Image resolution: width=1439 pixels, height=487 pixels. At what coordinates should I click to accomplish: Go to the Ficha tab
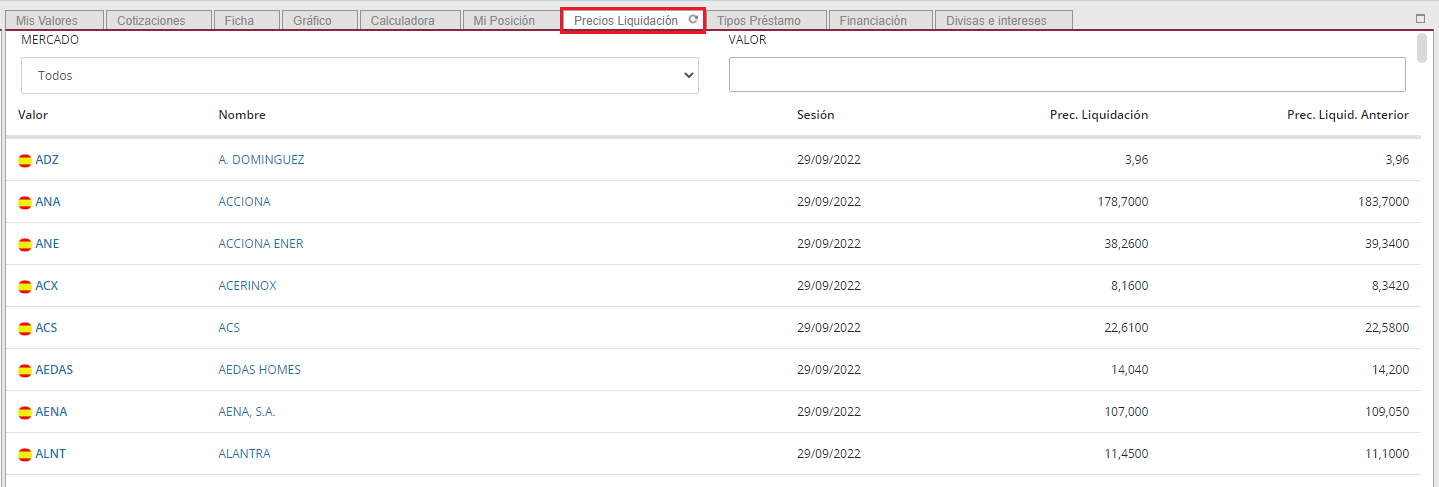tap(246, 20)
